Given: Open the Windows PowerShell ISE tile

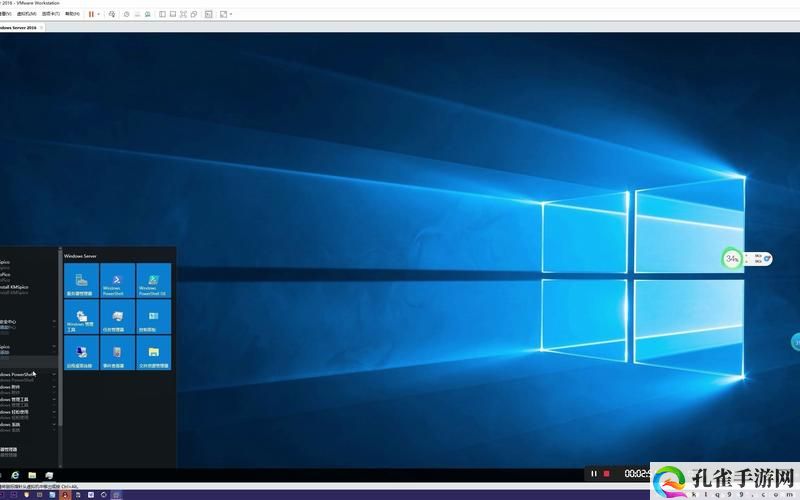Looking at the screenshot, I should coord(154,281).
